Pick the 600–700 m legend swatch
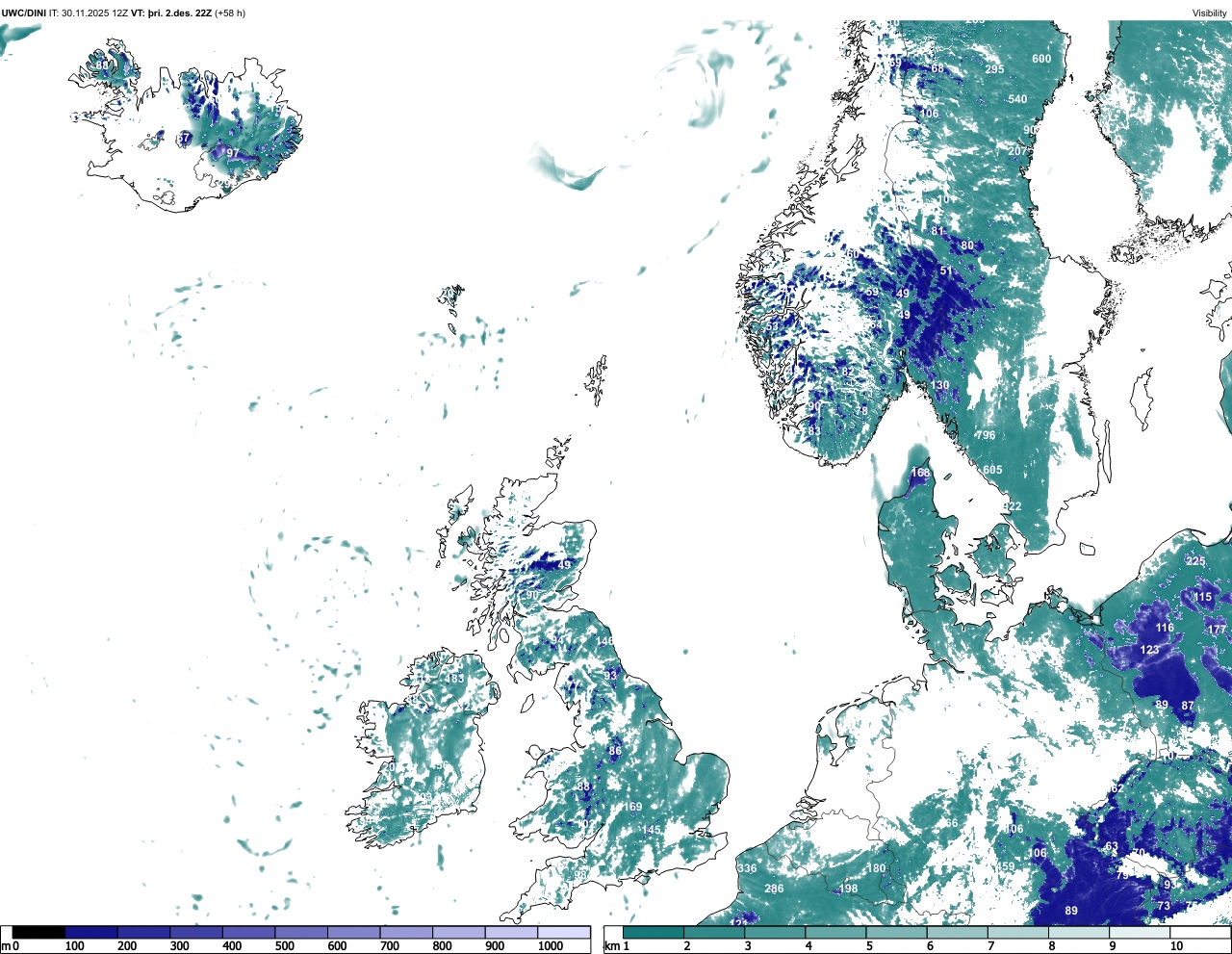Screen dimensions: 1232x954 [x=353, y=932]
